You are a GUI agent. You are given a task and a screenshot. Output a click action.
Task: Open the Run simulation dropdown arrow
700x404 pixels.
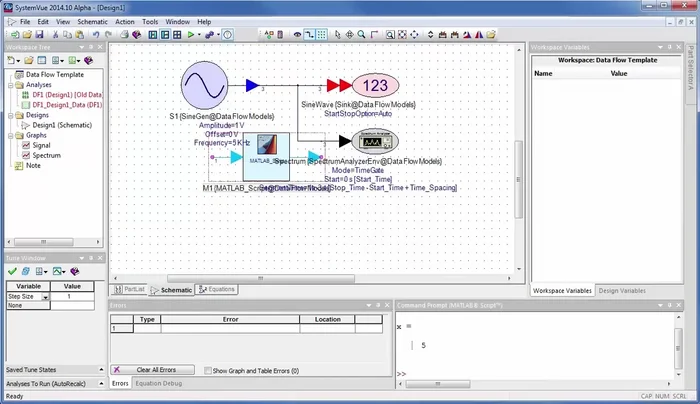coord(199,35)
